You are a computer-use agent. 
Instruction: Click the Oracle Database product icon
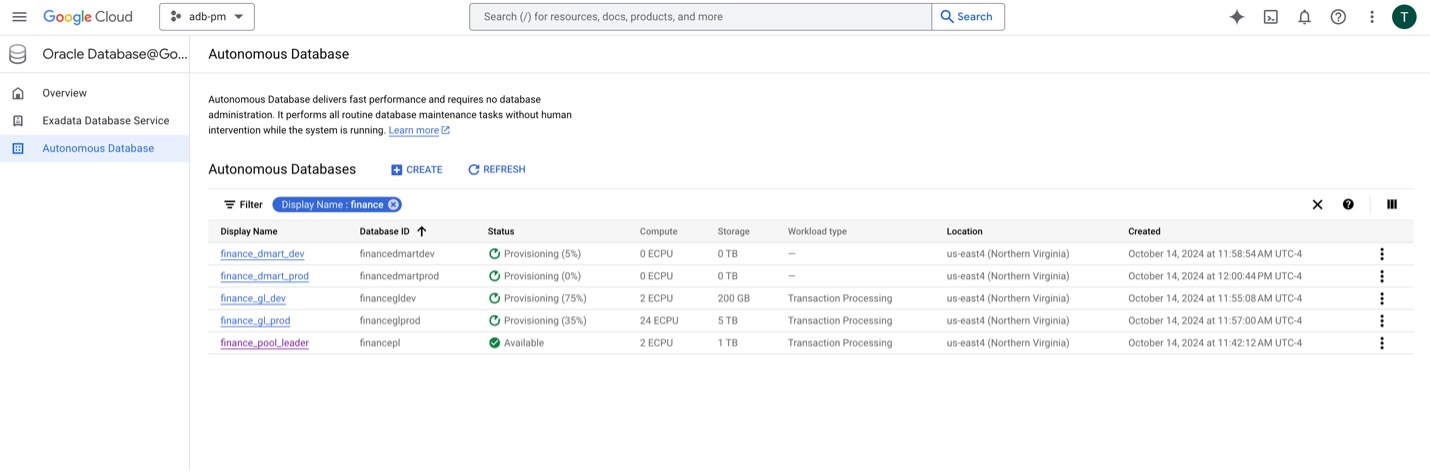(x=17, y=54)
